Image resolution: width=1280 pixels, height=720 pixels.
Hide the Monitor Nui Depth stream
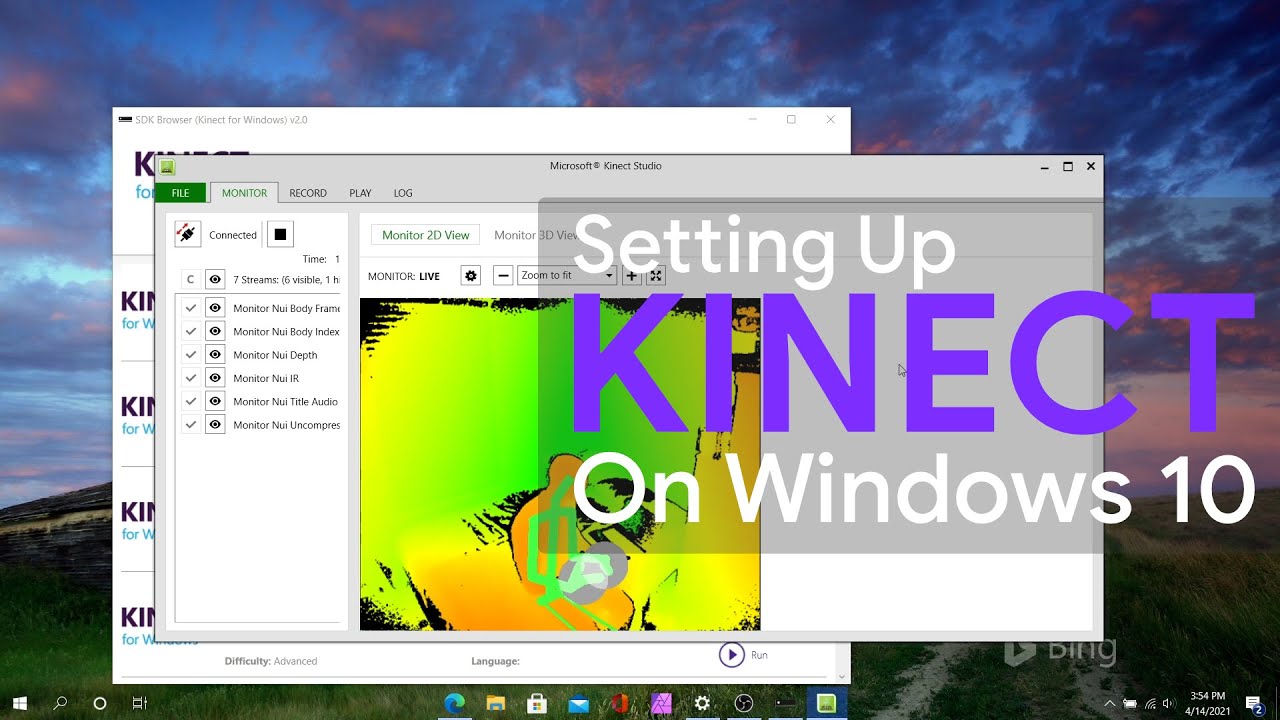tap(214, 354)
